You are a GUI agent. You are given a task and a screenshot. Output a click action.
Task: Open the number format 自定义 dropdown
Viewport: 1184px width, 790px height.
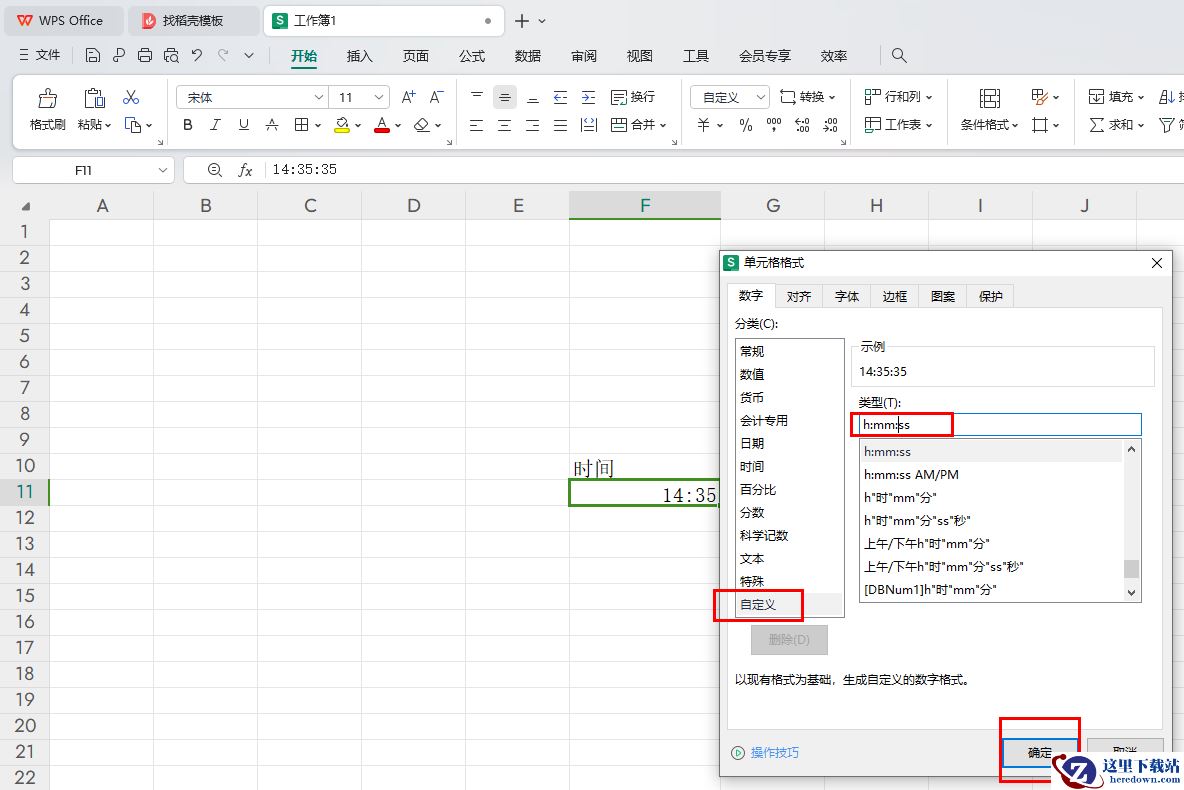(x=761, y=97)
